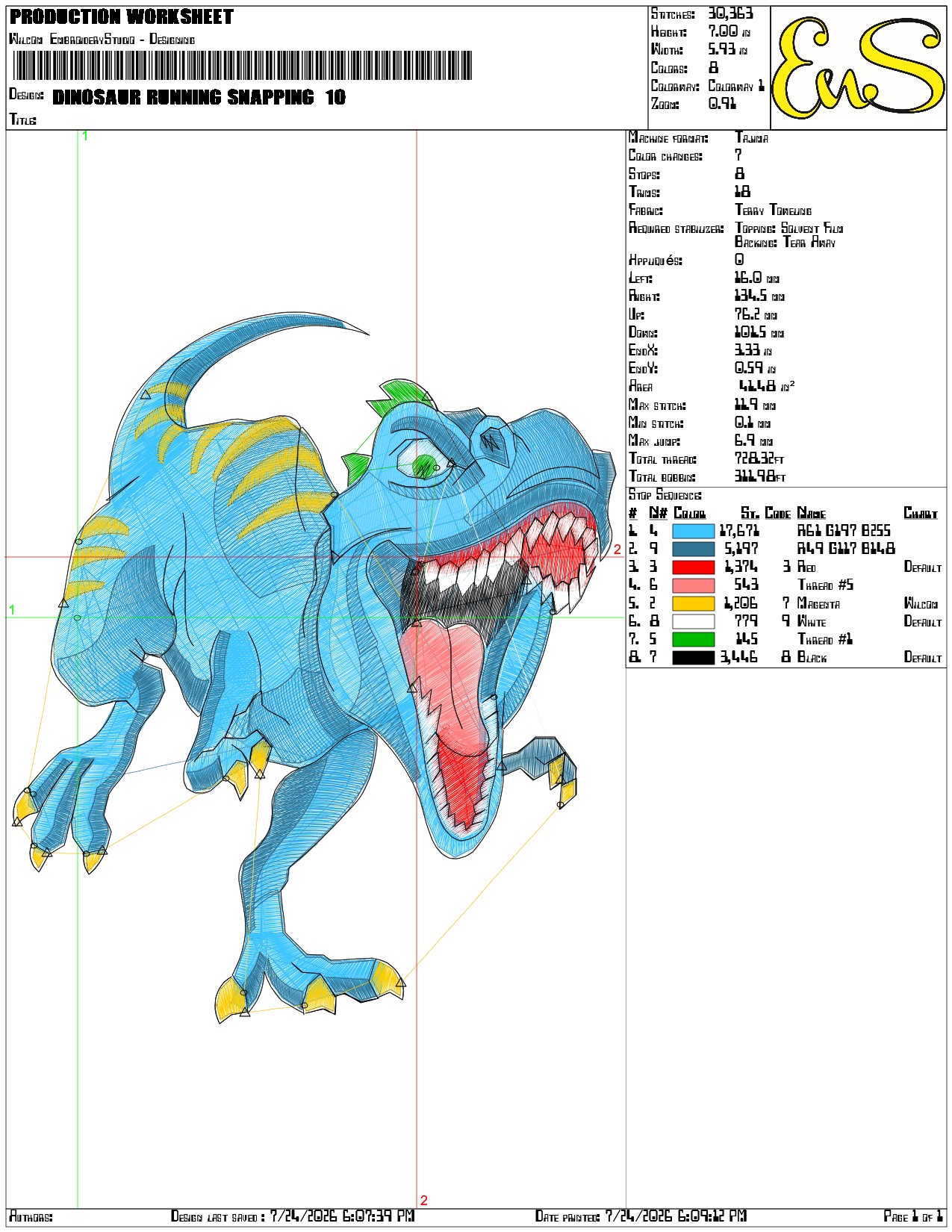The image size is (952, 1232).
Task: Click the Color changes value '7'
Action: click(x=738, y=155)
